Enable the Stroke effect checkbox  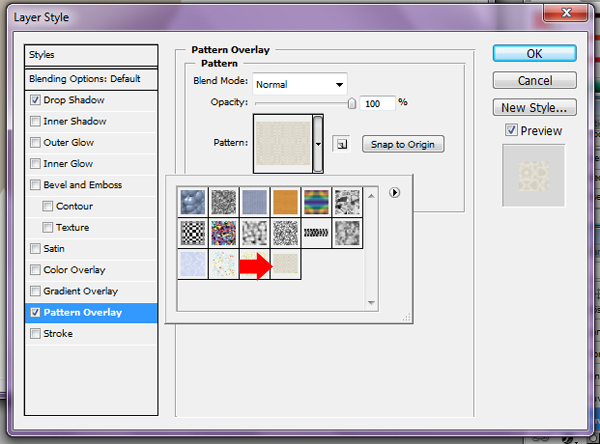coord(36,334)
